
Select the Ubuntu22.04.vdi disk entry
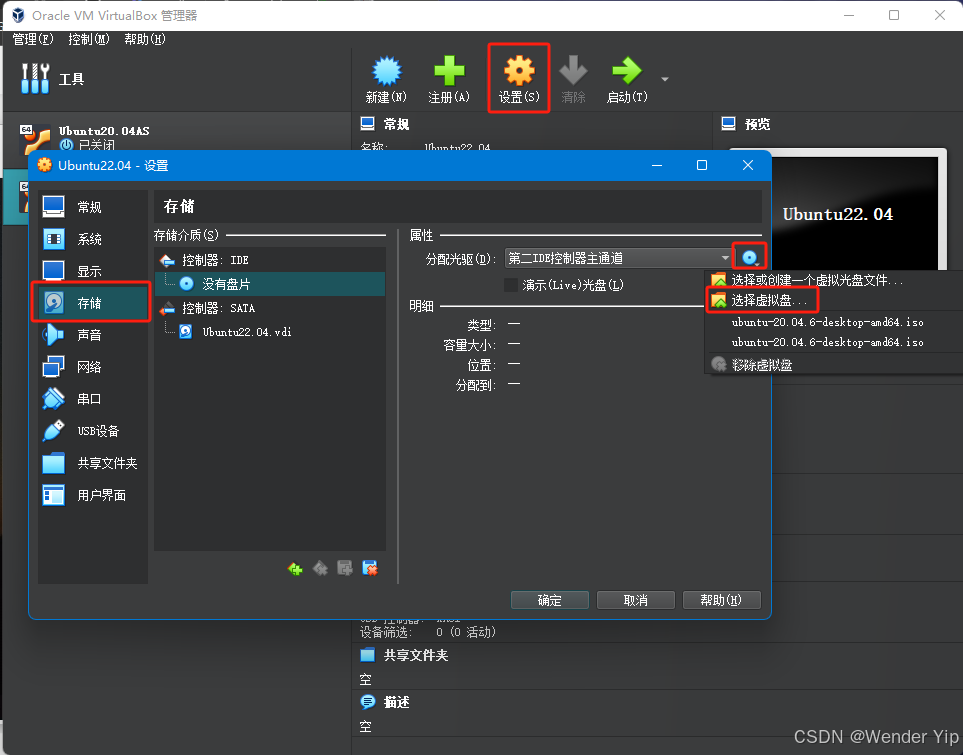point(270,332)
